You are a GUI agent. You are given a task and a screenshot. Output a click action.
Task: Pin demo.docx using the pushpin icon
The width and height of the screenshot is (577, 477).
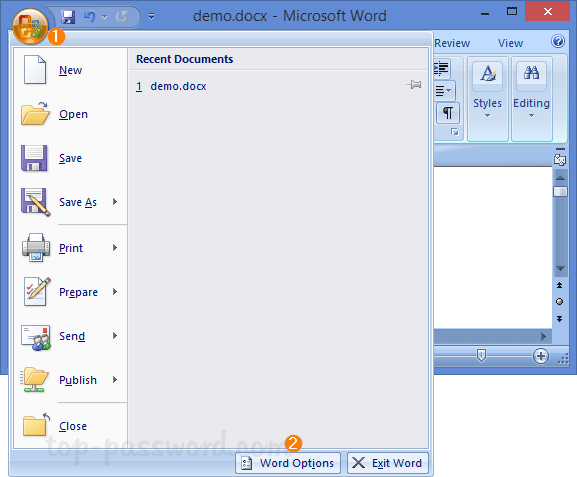pyautogui.click(x=414, y=85)
